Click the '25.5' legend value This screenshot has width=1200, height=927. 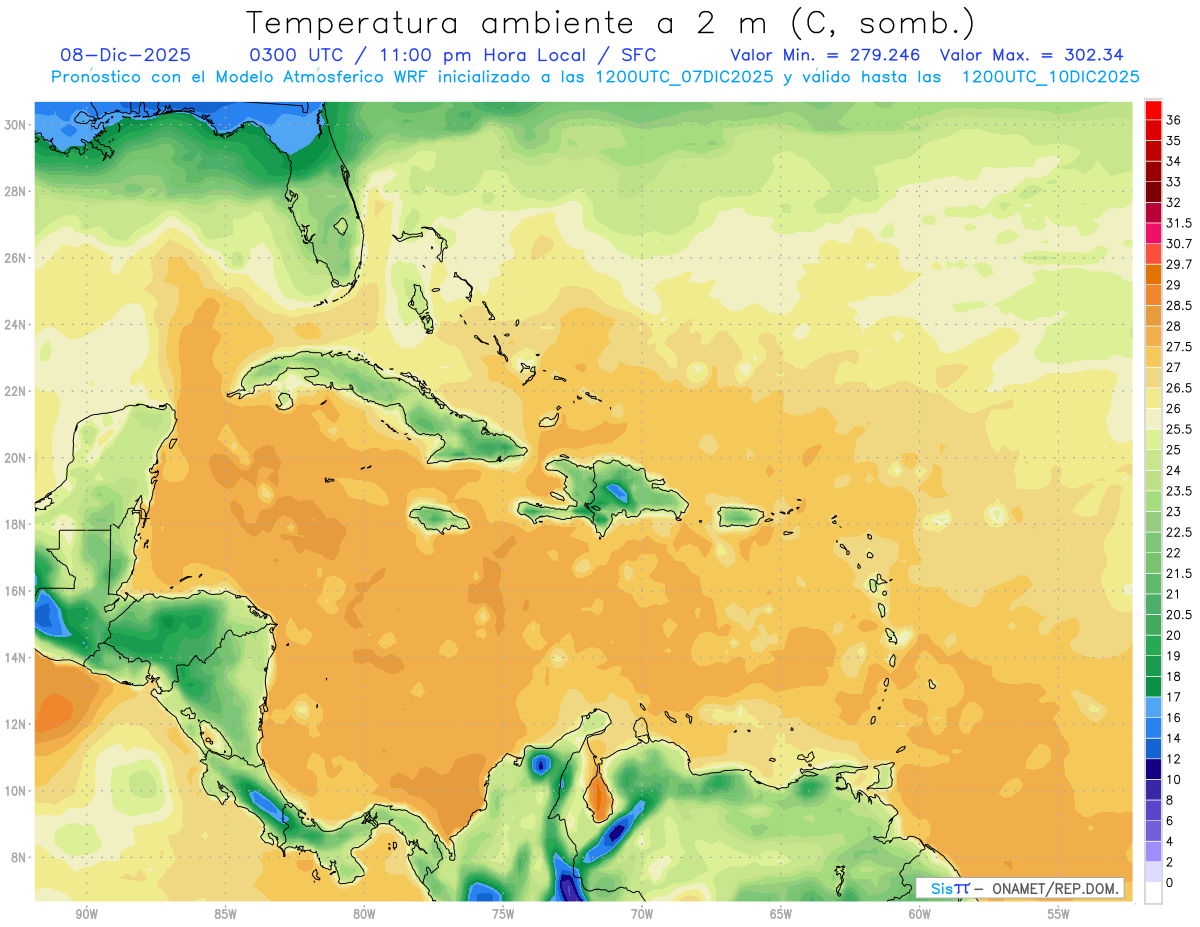(1178, 429)
